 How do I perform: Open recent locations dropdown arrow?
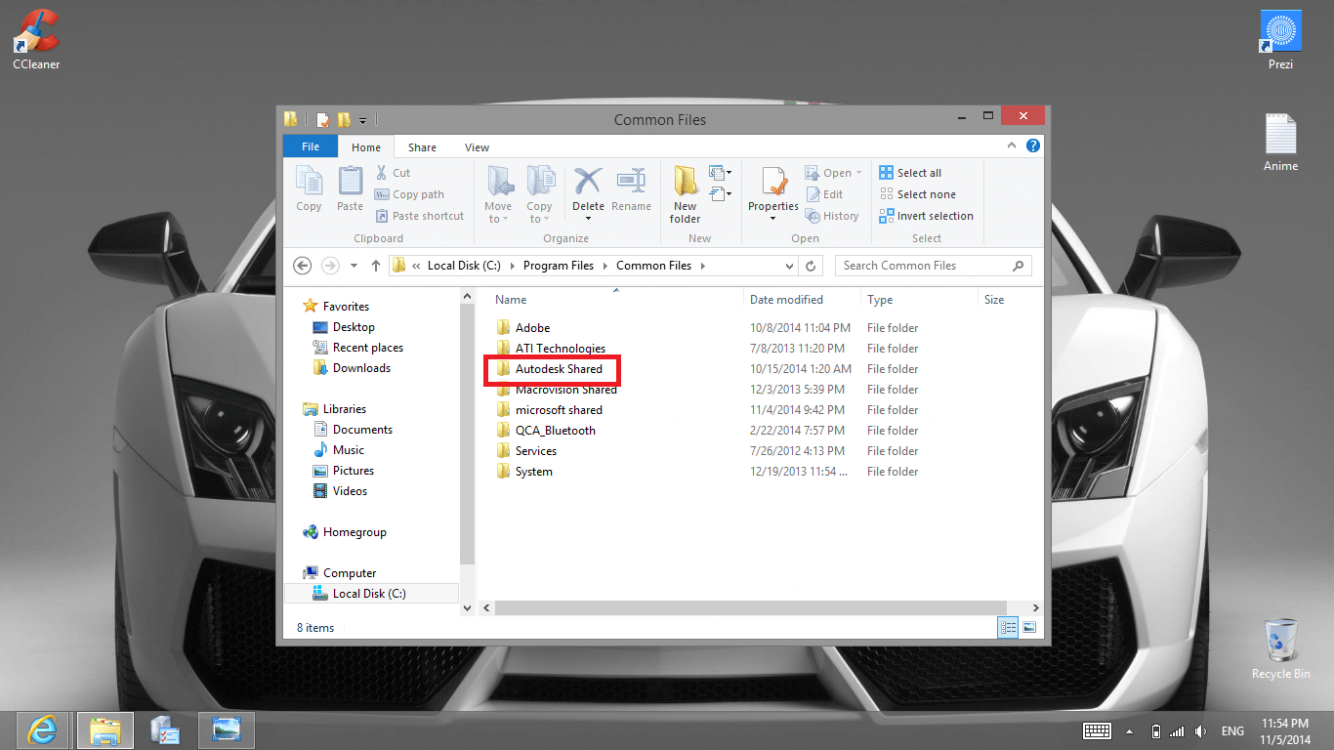[354, 266]
